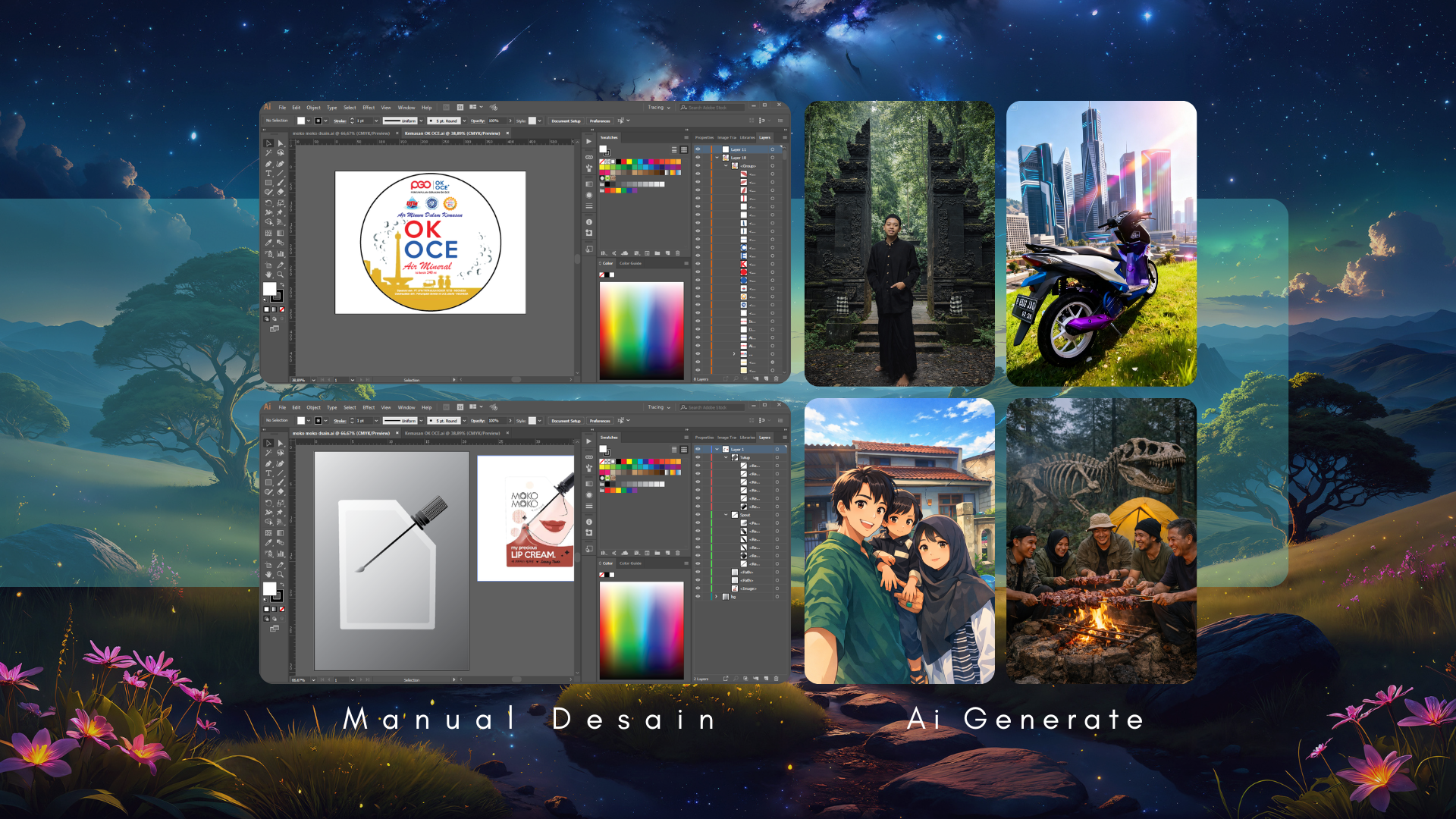
Task: Select Line Segment tool in OK OCE window
Action: click(x=281, y=173)
